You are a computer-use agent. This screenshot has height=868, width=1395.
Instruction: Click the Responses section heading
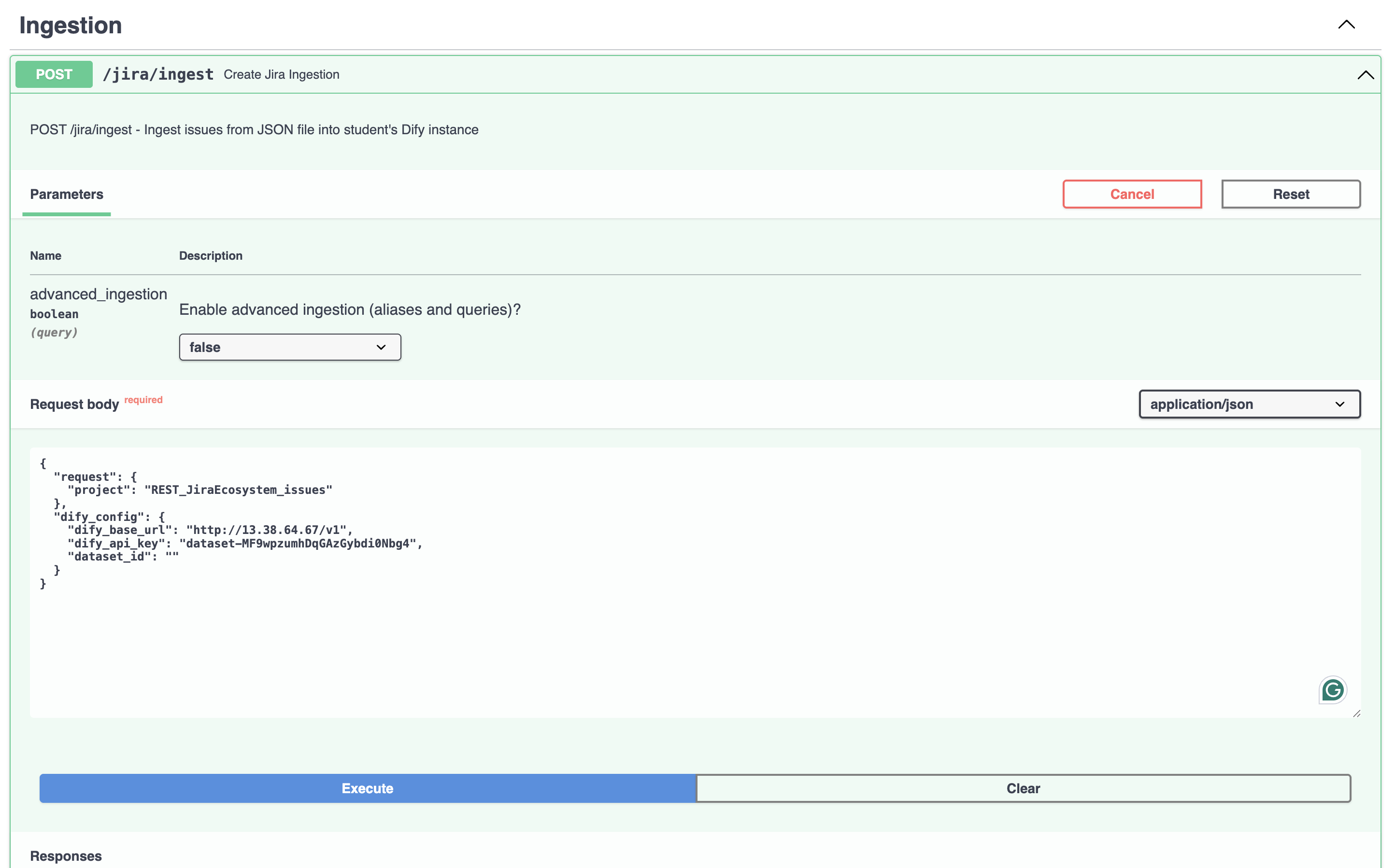[66, 855]
